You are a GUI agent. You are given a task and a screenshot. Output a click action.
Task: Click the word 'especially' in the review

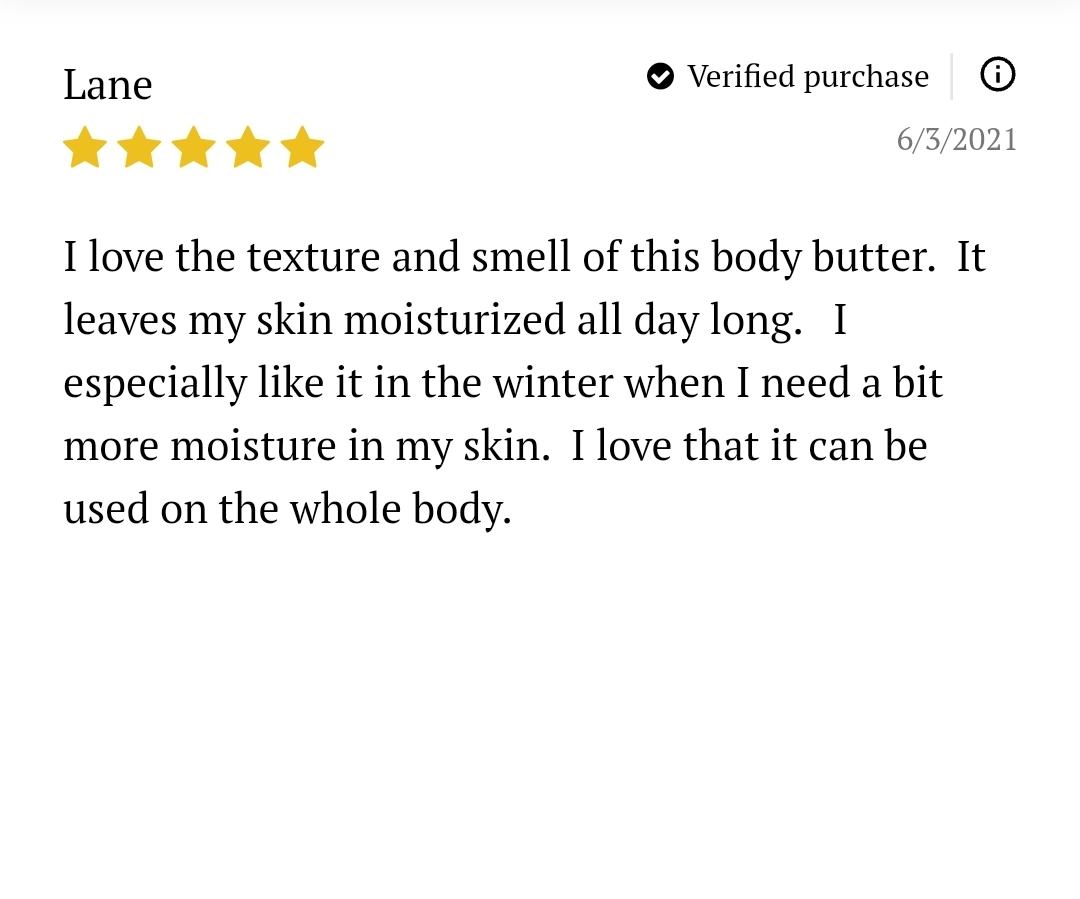tap(155, 384)
